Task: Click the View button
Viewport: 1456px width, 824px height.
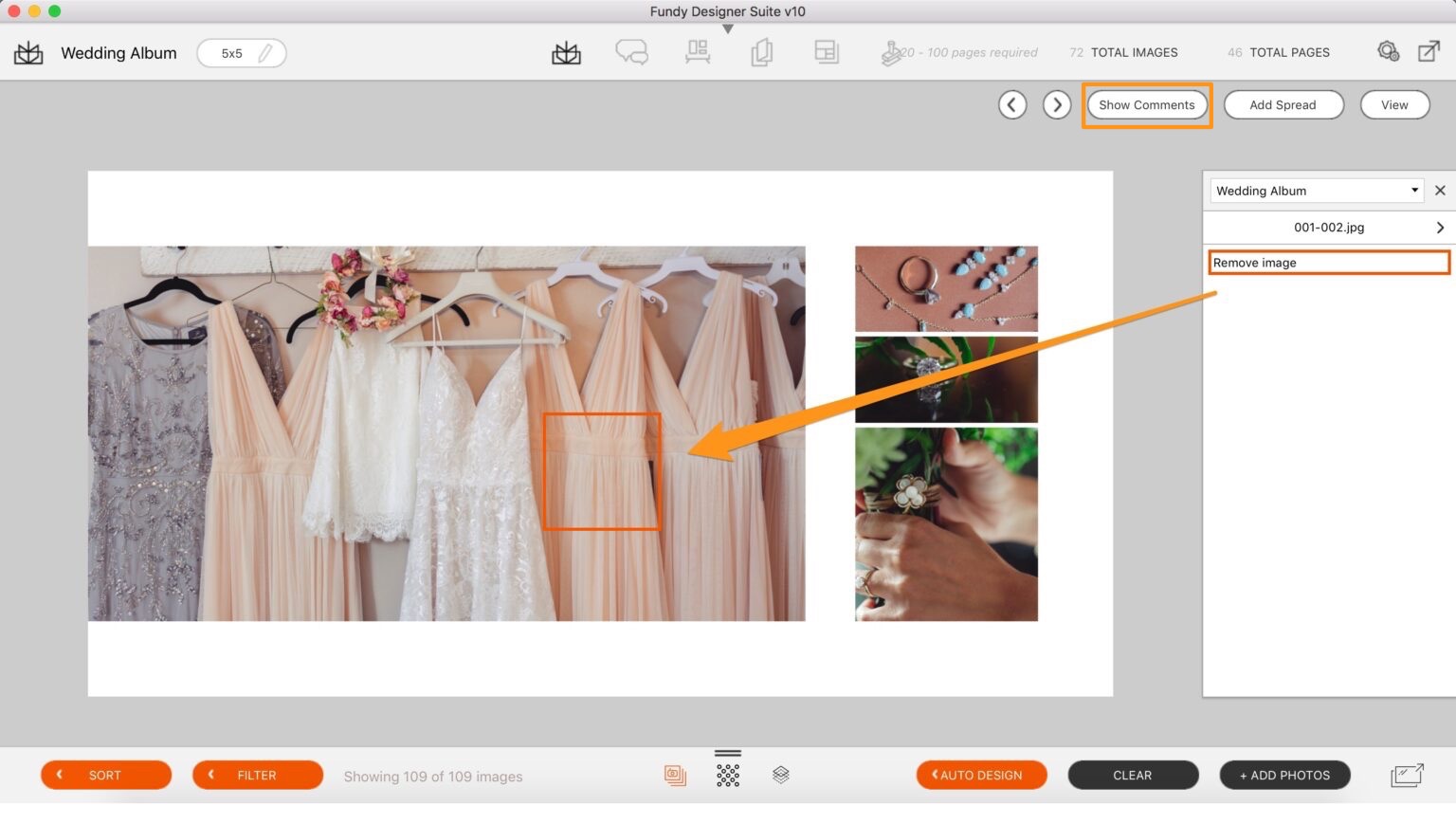Action: click(x=1394, y=104)
